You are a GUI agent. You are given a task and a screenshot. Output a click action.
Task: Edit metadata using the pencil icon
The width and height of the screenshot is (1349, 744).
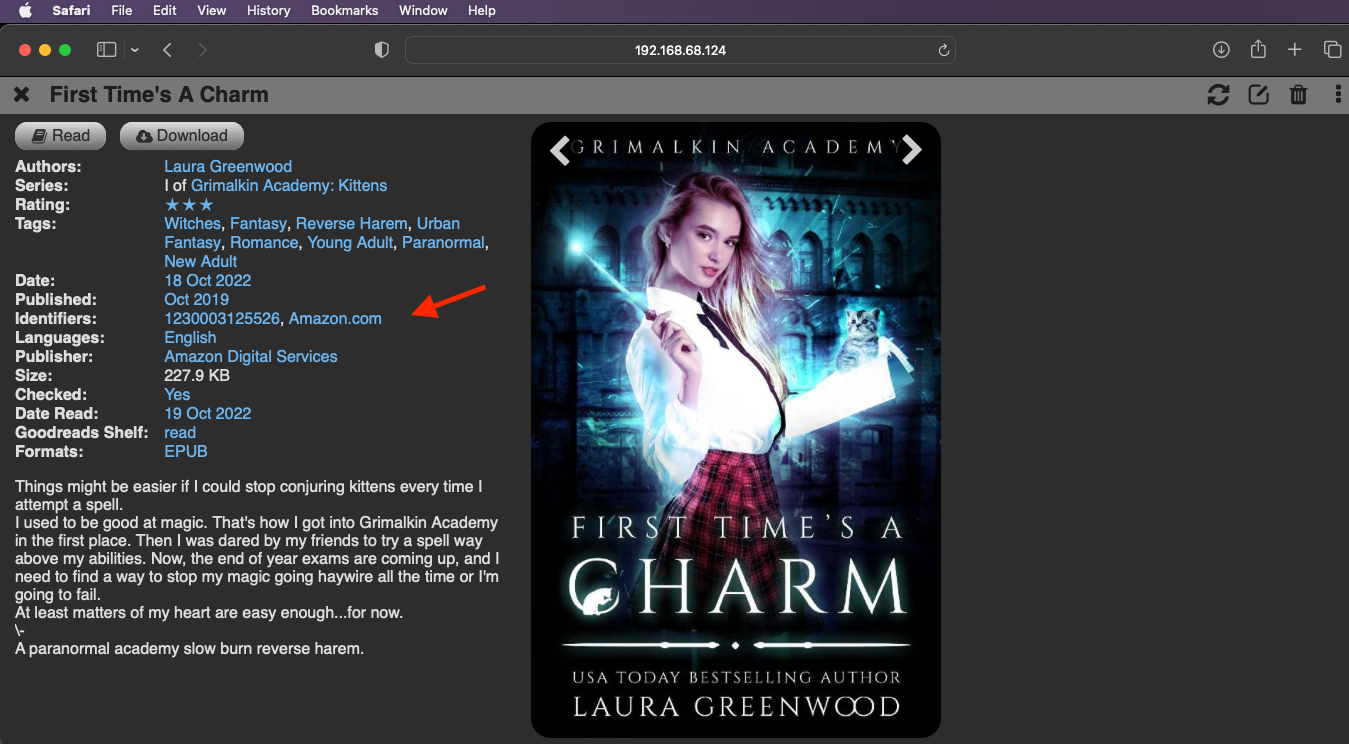point(1259,95)
